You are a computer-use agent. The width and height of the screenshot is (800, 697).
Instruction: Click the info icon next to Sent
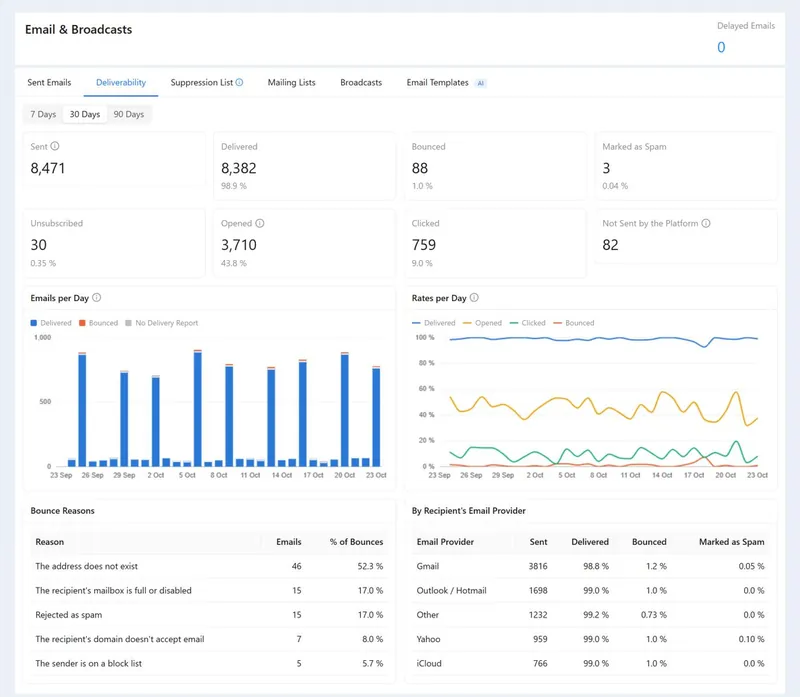55,146
